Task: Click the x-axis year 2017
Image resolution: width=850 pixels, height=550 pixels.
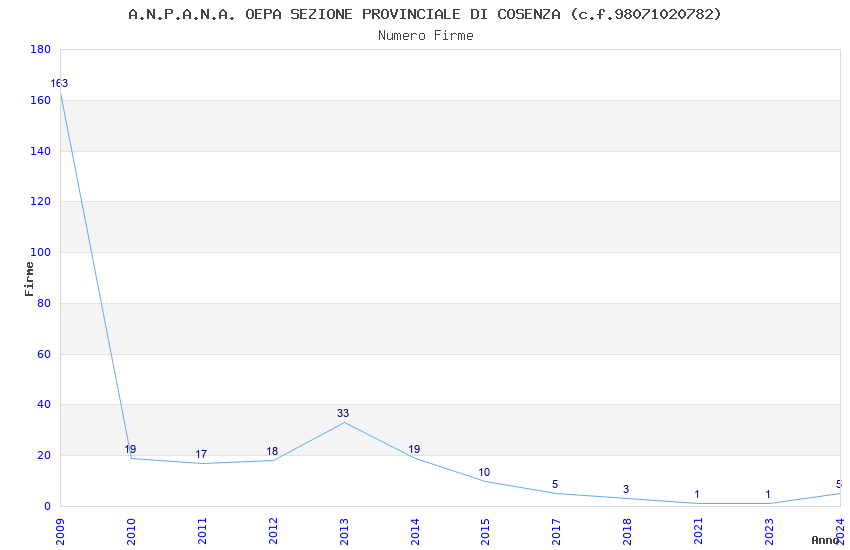Action: (557, 532)
